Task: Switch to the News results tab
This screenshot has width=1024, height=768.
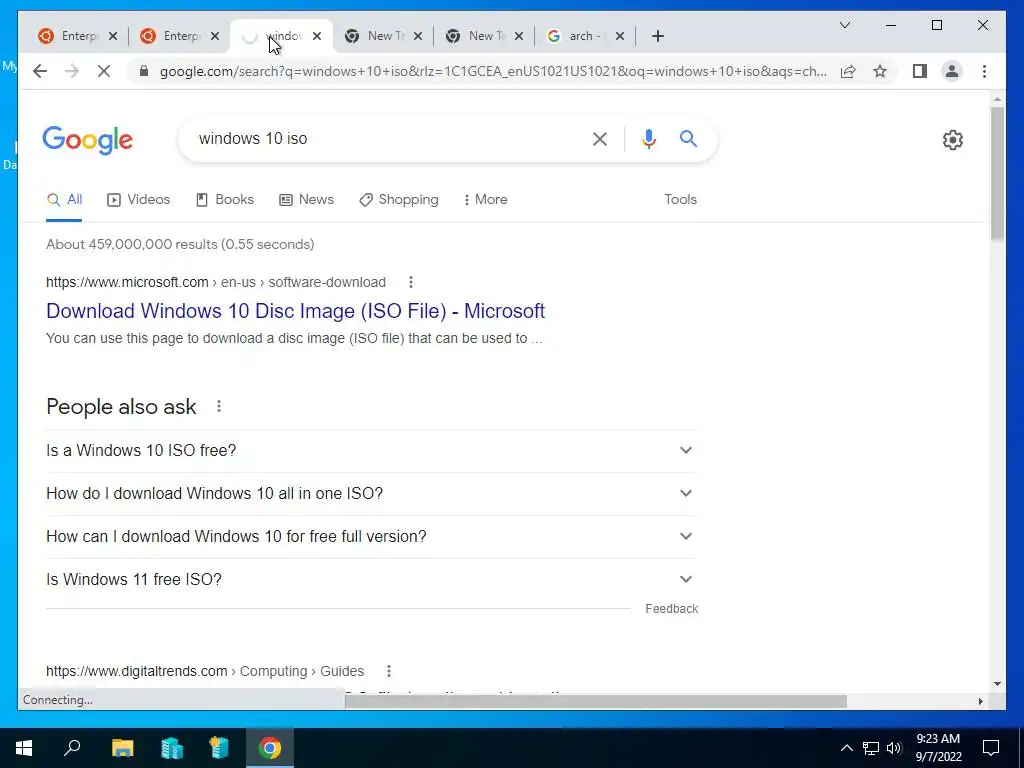Action: click(306, 199)
